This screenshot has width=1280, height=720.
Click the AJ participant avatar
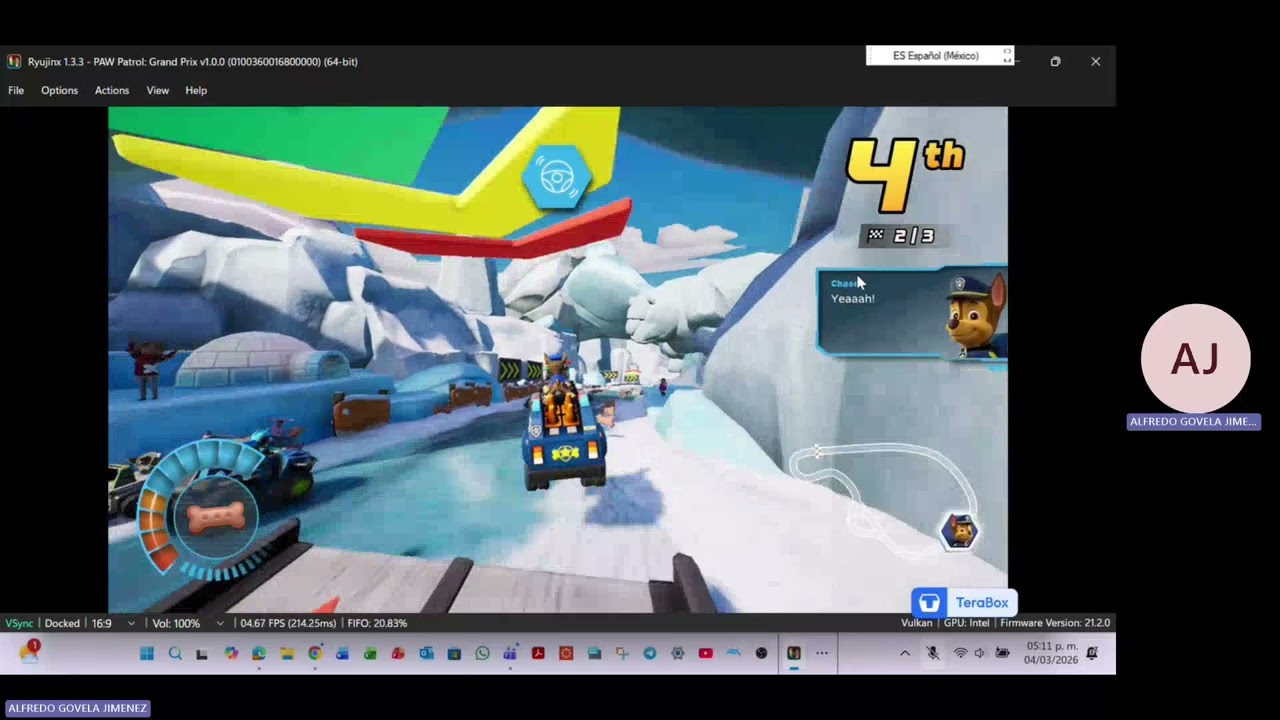coord(1195,358)
